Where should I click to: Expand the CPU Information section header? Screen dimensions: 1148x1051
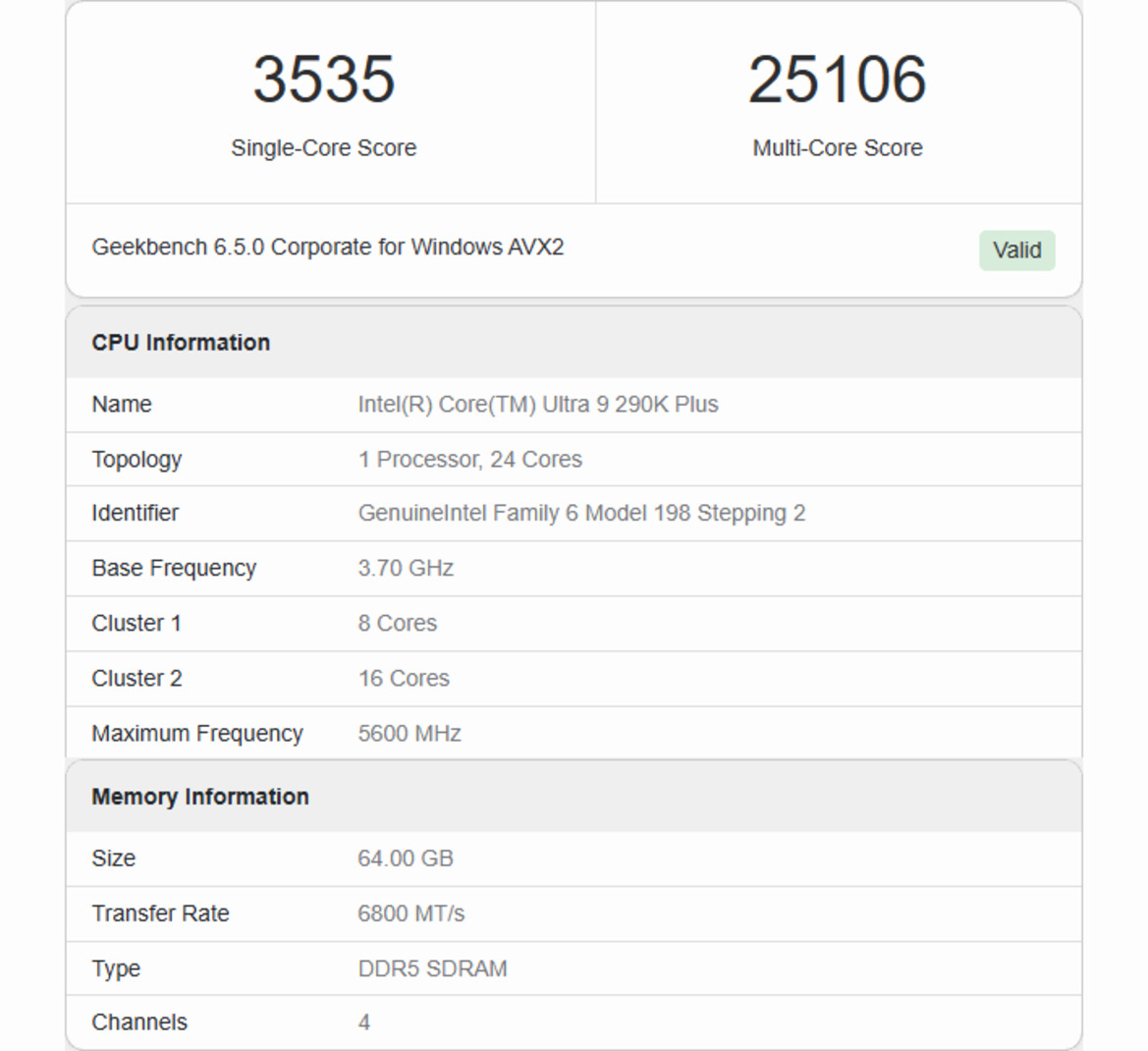(x=181, y=342)
